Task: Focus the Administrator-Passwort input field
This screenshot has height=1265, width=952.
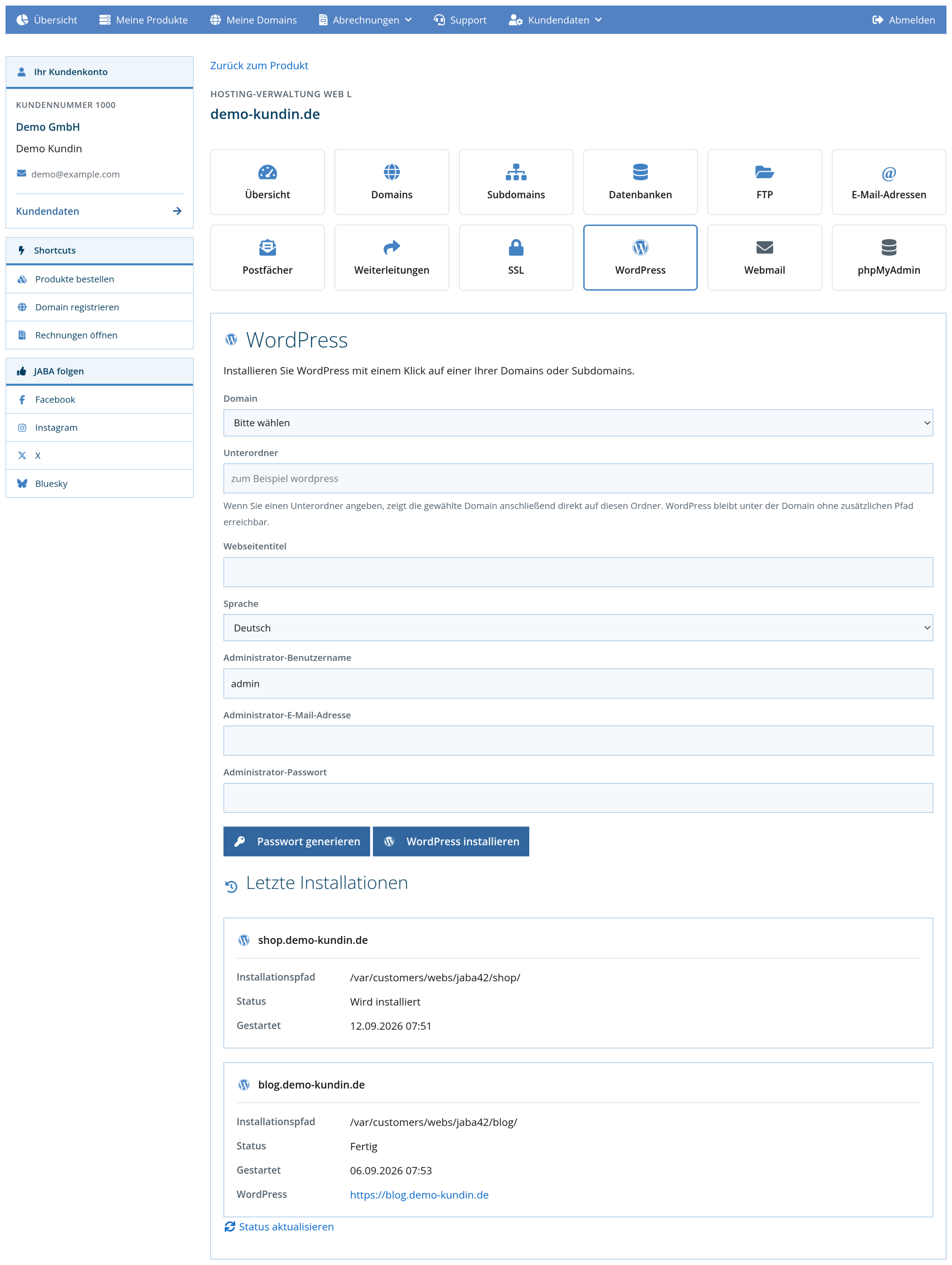Action: [578, 798]
